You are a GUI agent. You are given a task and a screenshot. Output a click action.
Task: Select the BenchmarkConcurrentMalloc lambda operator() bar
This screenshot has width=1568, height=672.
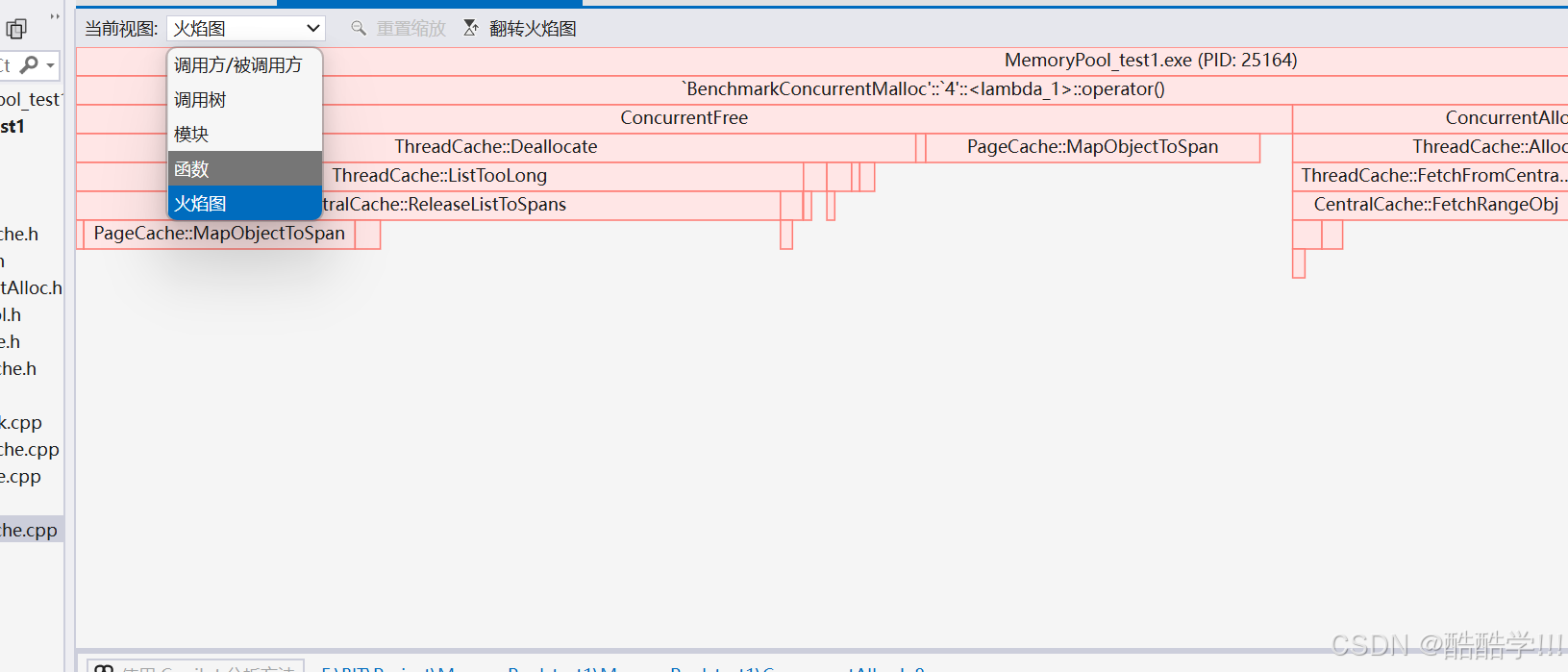(822, 89)
